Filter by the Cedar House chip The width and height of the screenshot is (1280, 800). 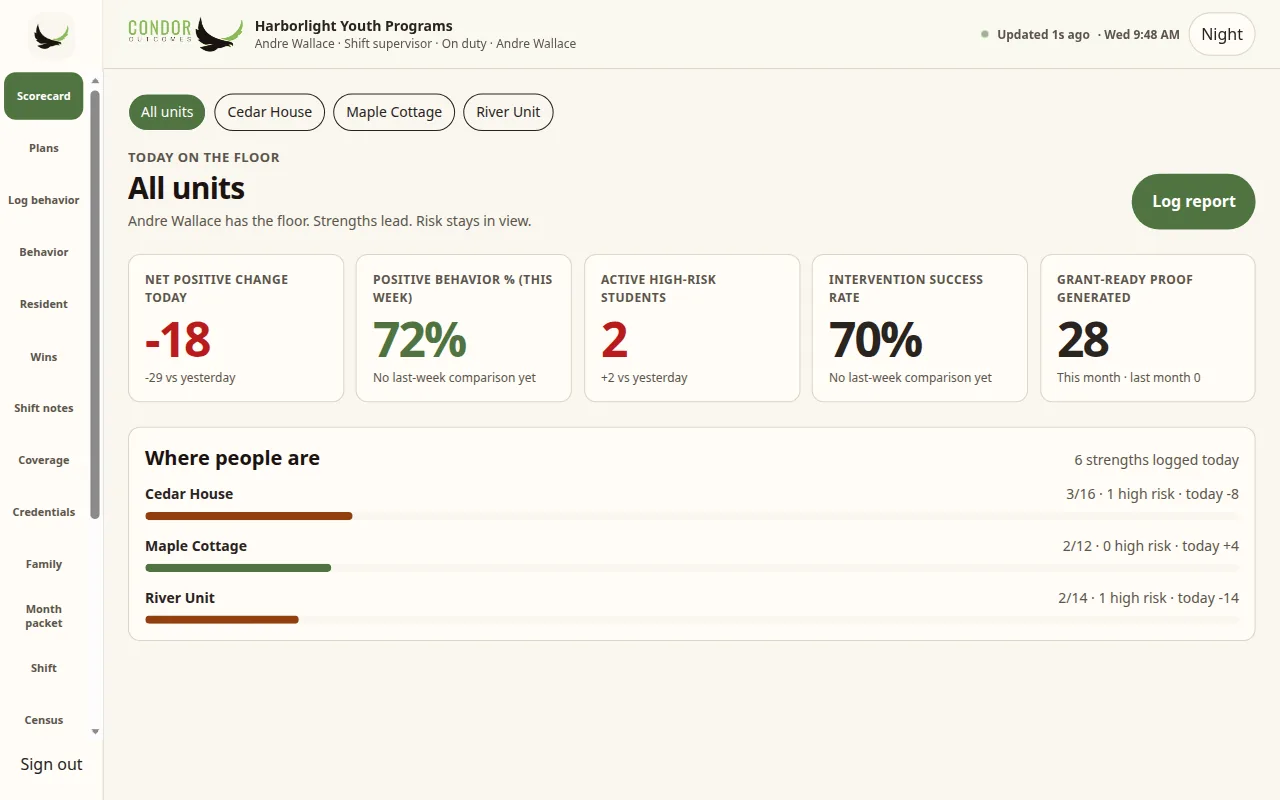270,112
